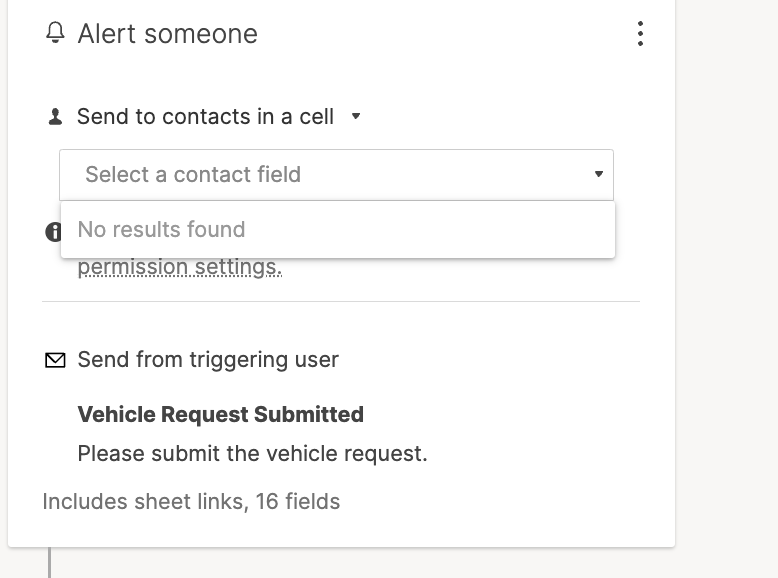Open 'Includes sheet links, 16 fields' options
778x578 pixels.
coord(191,502)
